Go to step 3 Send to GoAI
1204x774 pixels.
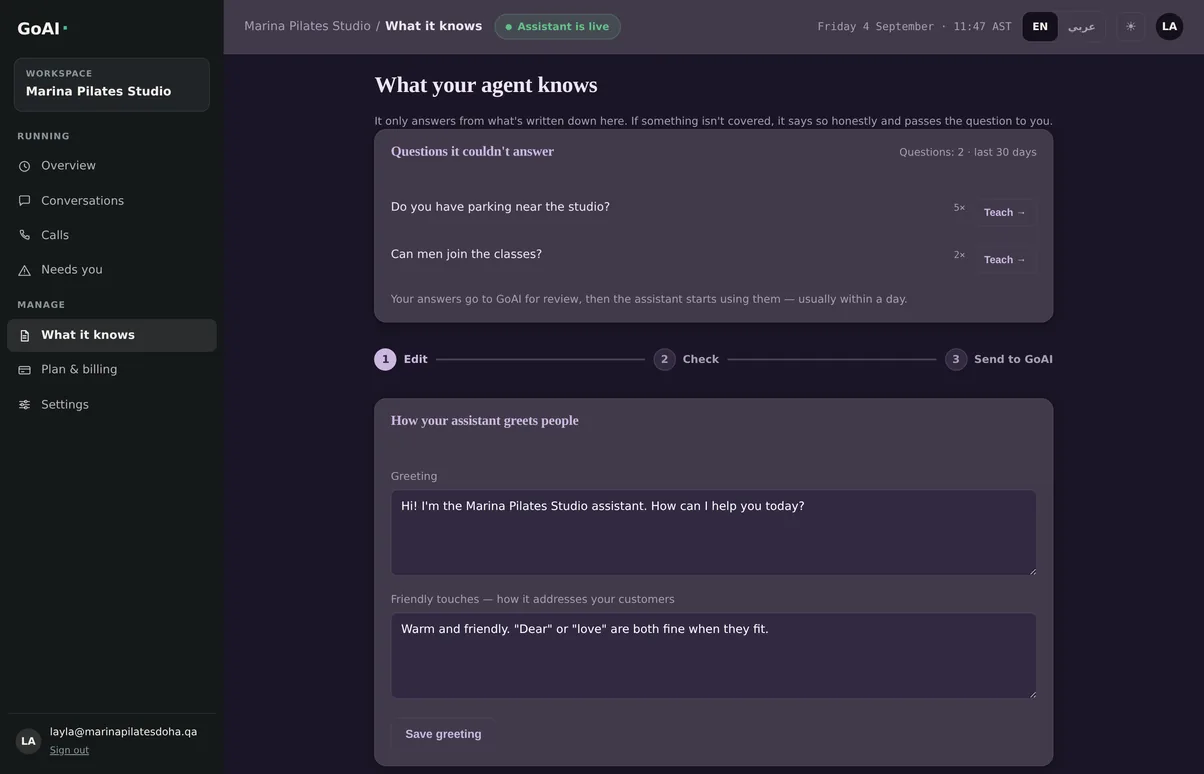click(x=999, y=359)
